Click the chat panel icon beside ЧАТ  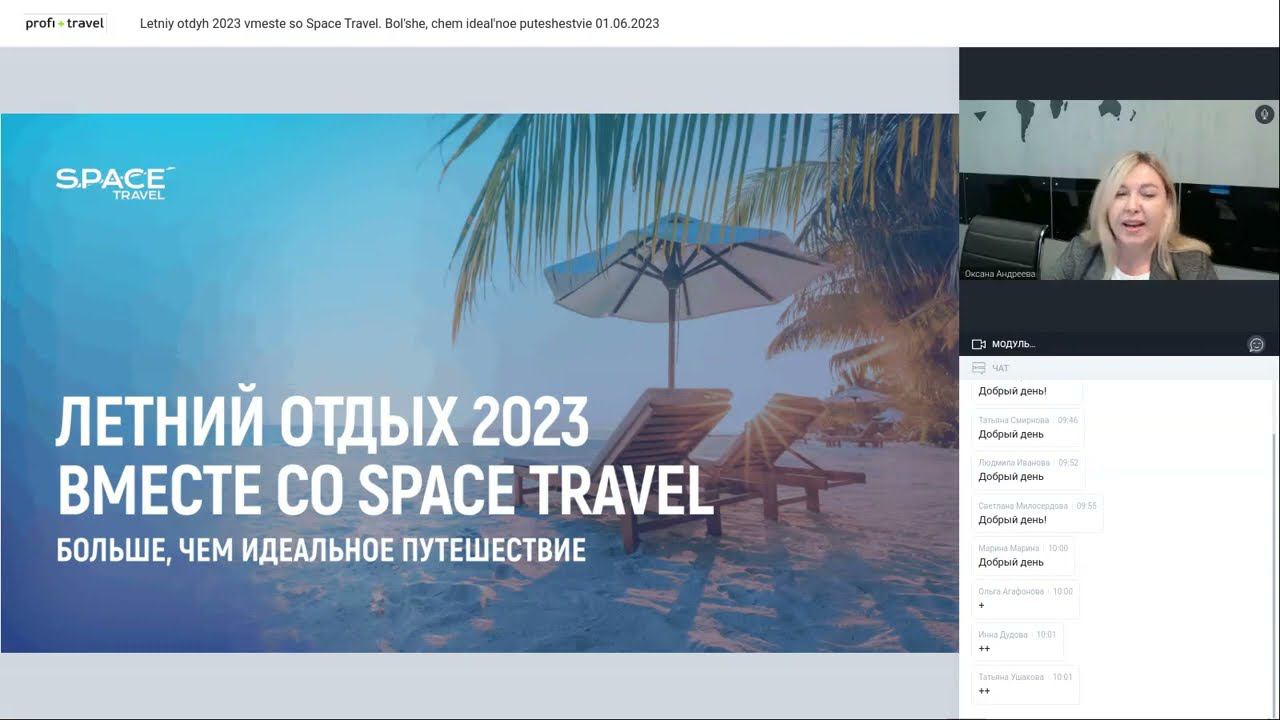point(979,368)
